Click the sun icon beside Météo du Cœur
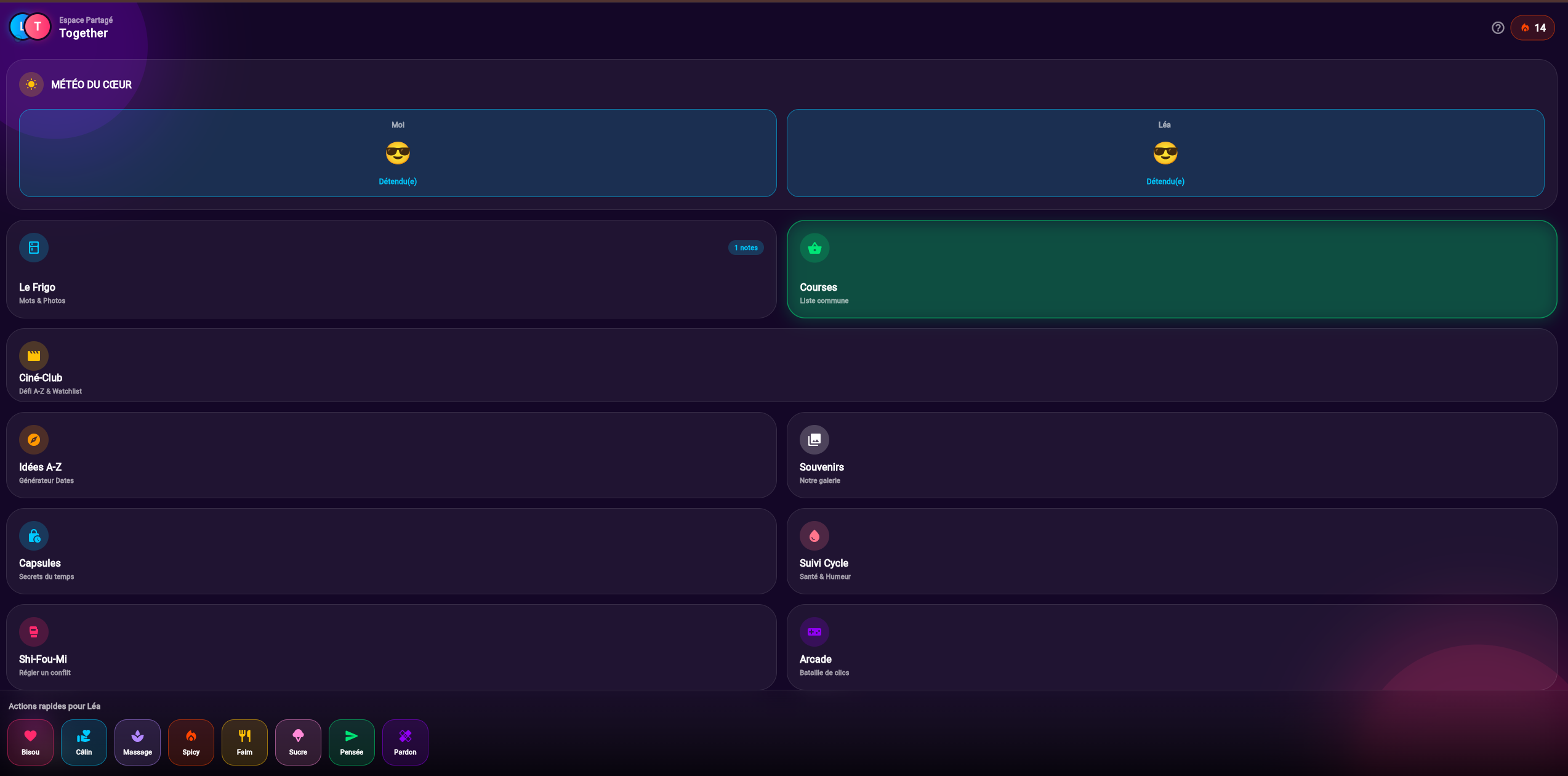The height and width of the screenshot is (776, 1568). tap(31, 84)
